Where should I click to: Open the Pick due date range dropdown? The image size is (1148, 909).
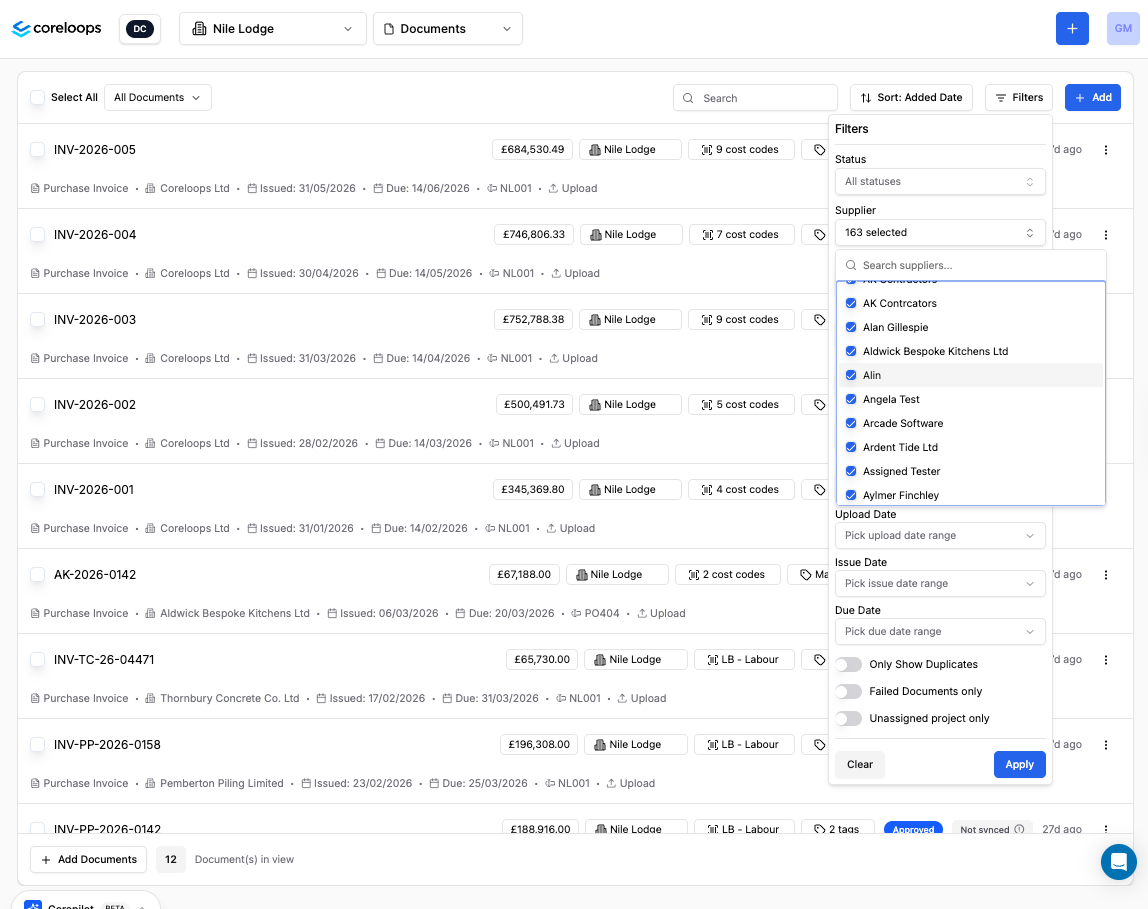click(940, 631)
